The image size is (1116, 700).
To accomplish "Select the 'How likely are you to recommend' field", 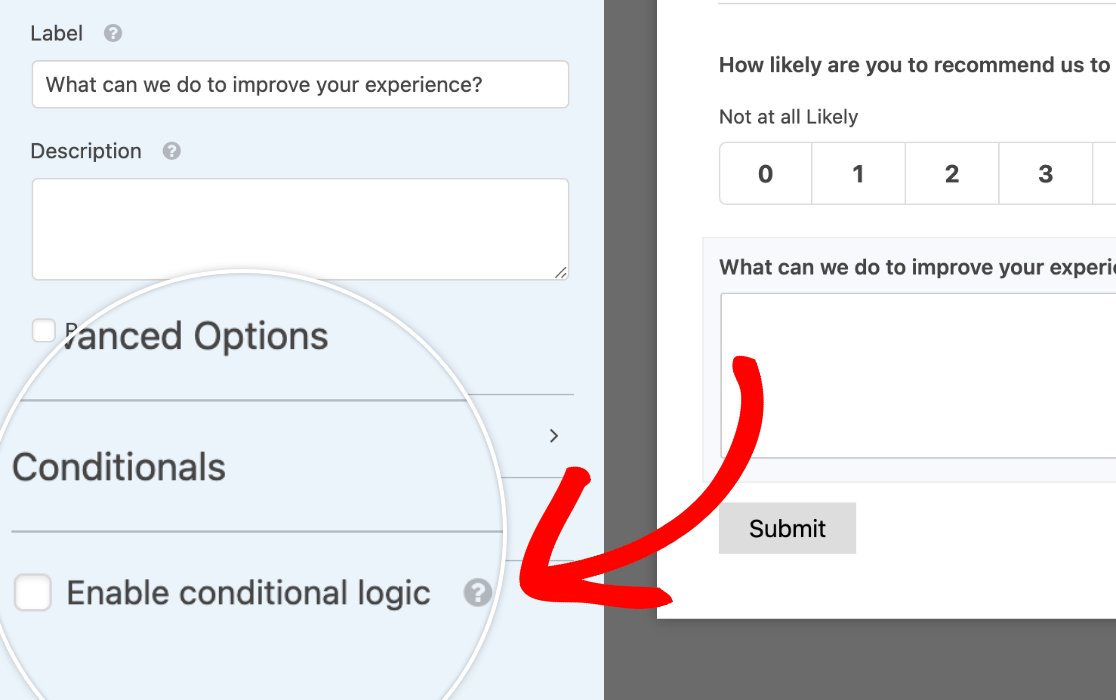I will 917,65.
